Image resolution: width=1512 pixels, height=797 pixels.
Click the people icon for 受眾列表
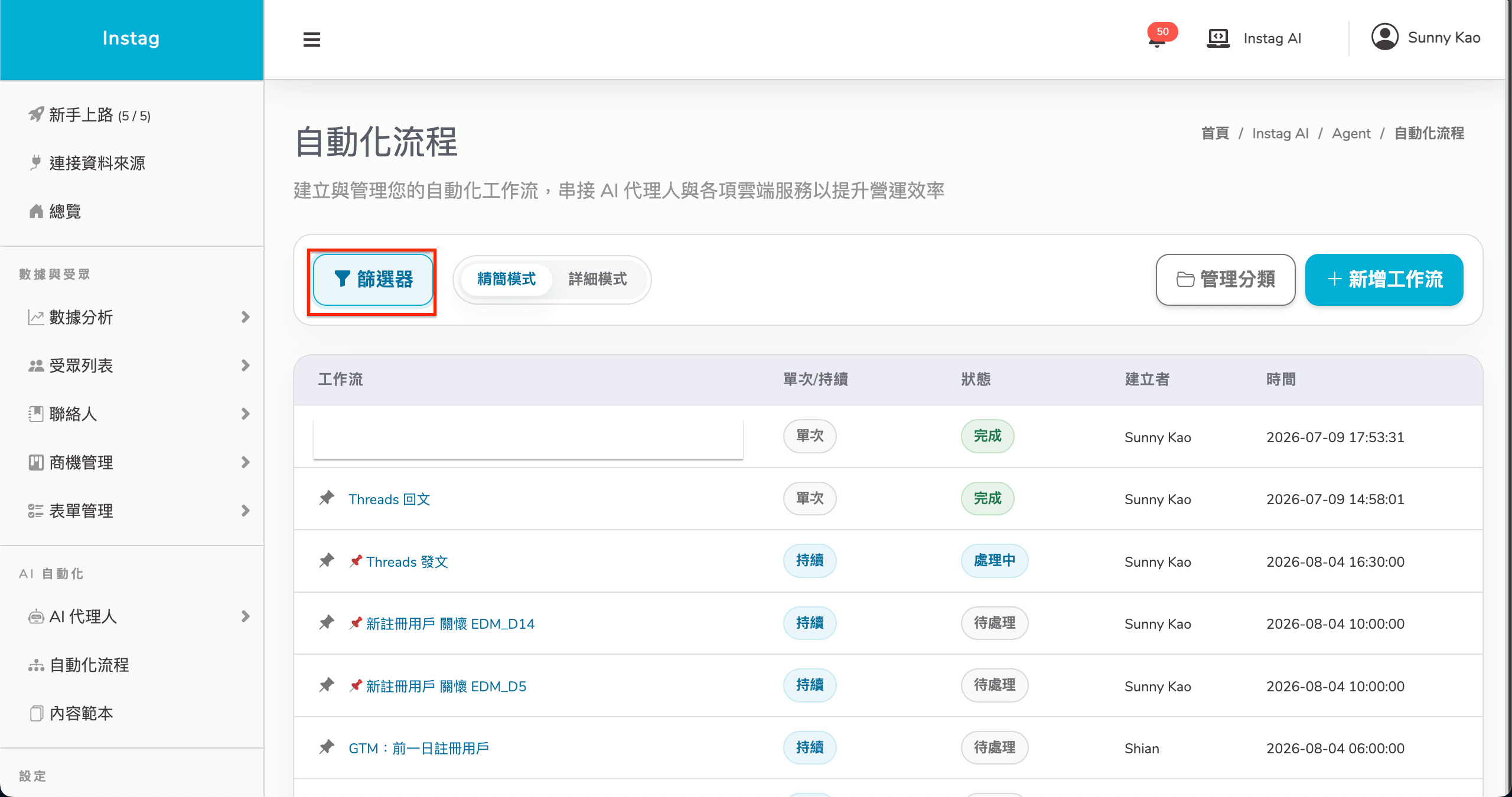(x=36, y=366)
